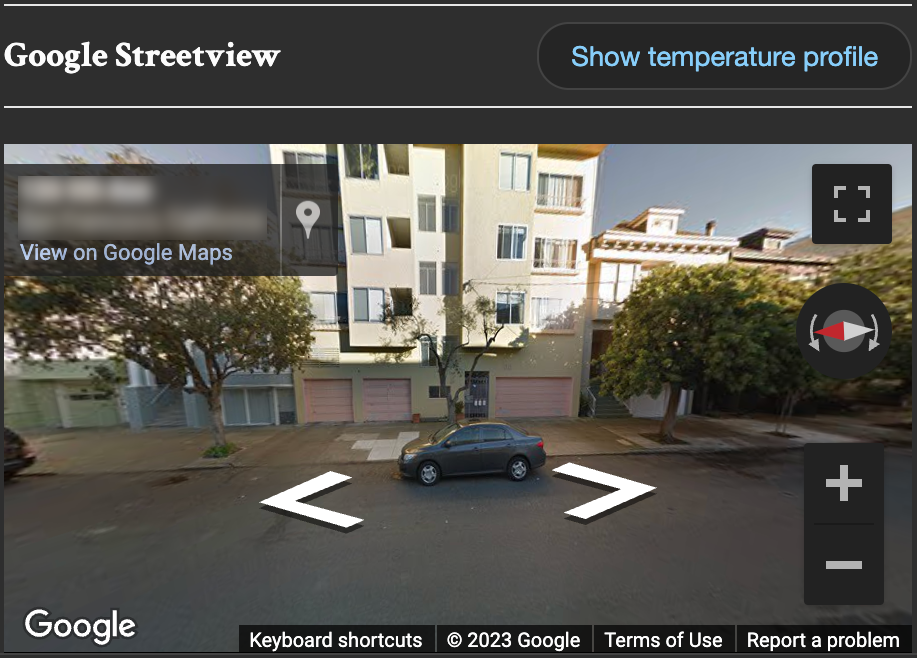The width and height of the screenshot is (917, 658).
Task: Click the apartment building gated entrance door
Action: tap(477, 394)
